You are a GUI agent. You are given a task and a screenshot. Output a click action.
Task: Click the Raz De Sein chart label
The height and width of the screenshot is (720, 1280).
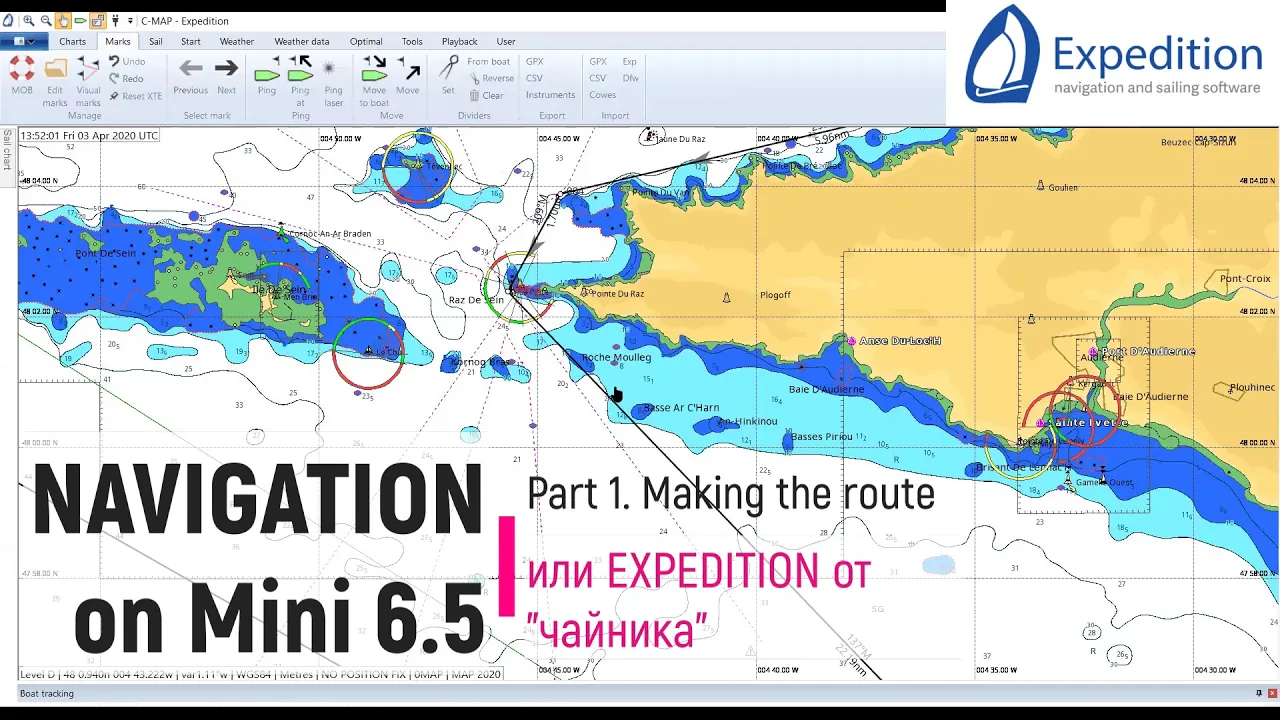tap(476, 300)
